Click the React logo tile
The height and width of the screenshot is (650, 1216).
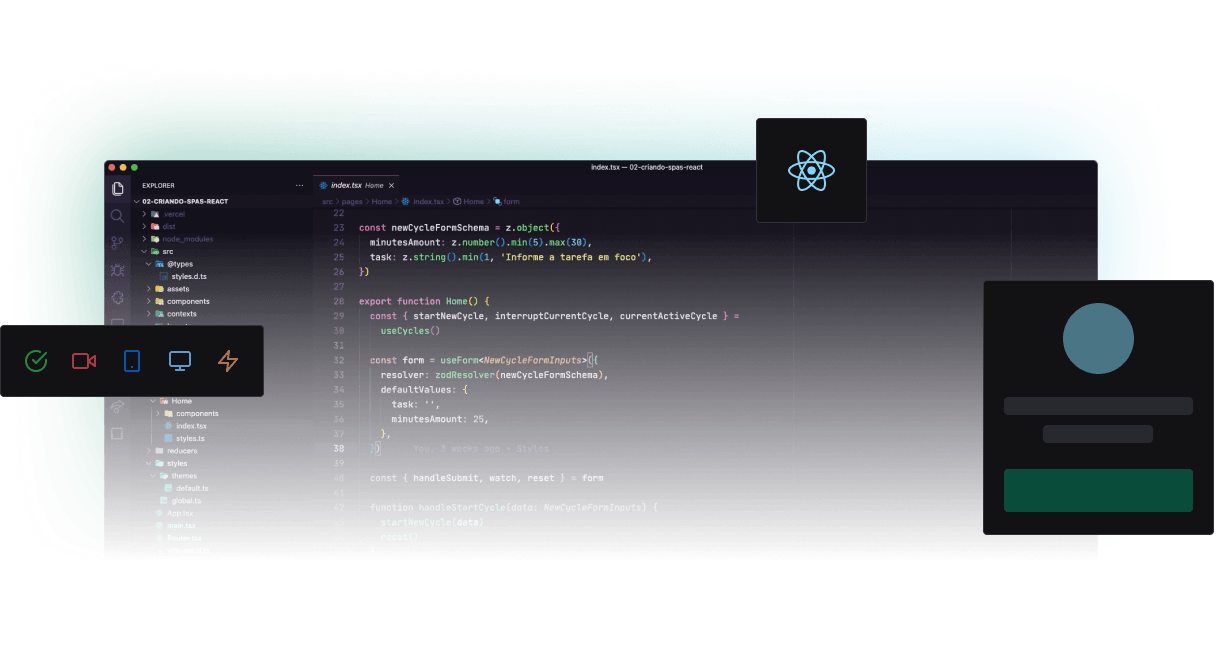[x=811, y=170]
